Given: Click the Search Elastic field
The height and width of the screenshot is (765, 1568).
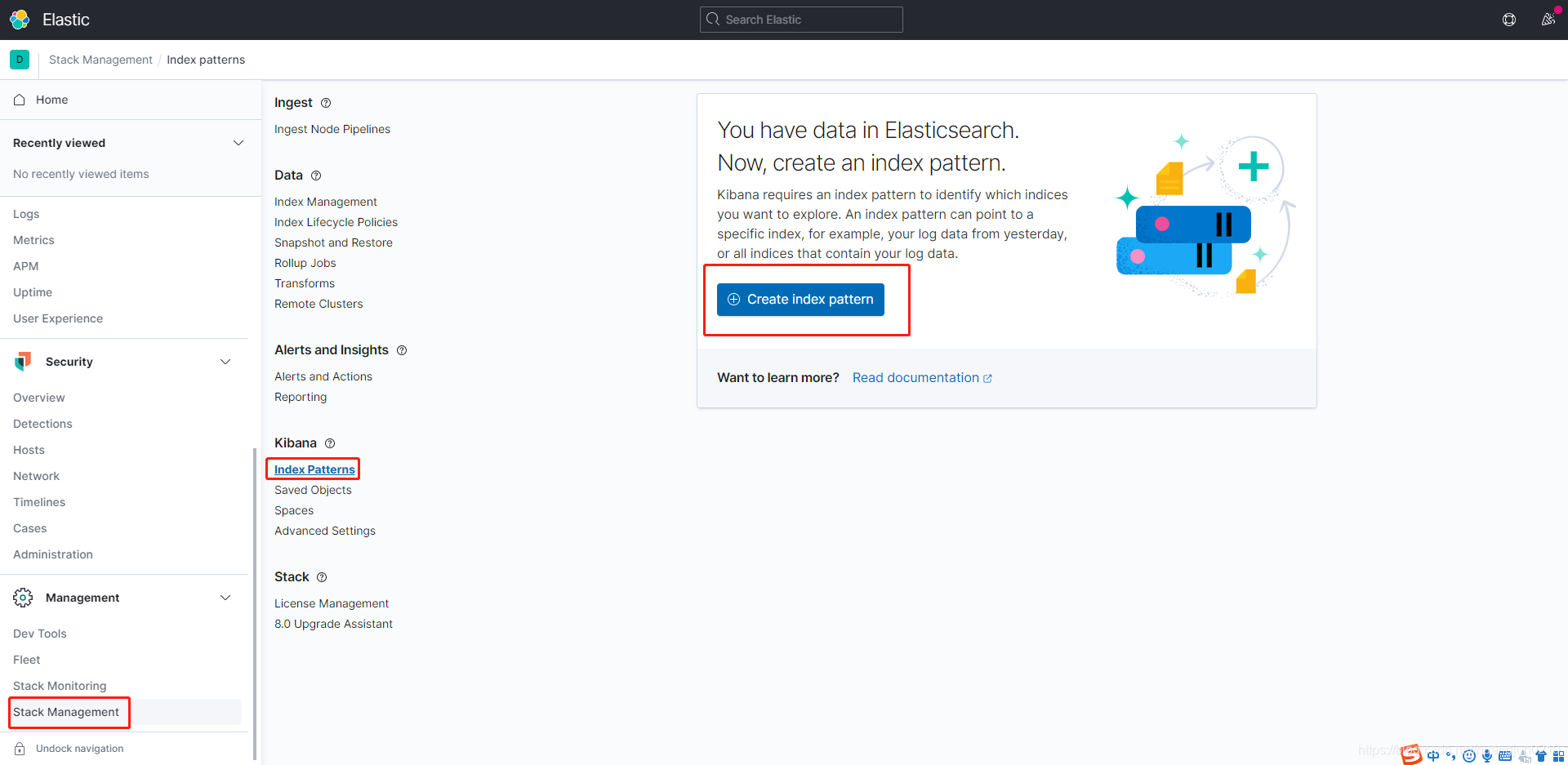Looking at the screenshot, I should (x=801, y=20).
